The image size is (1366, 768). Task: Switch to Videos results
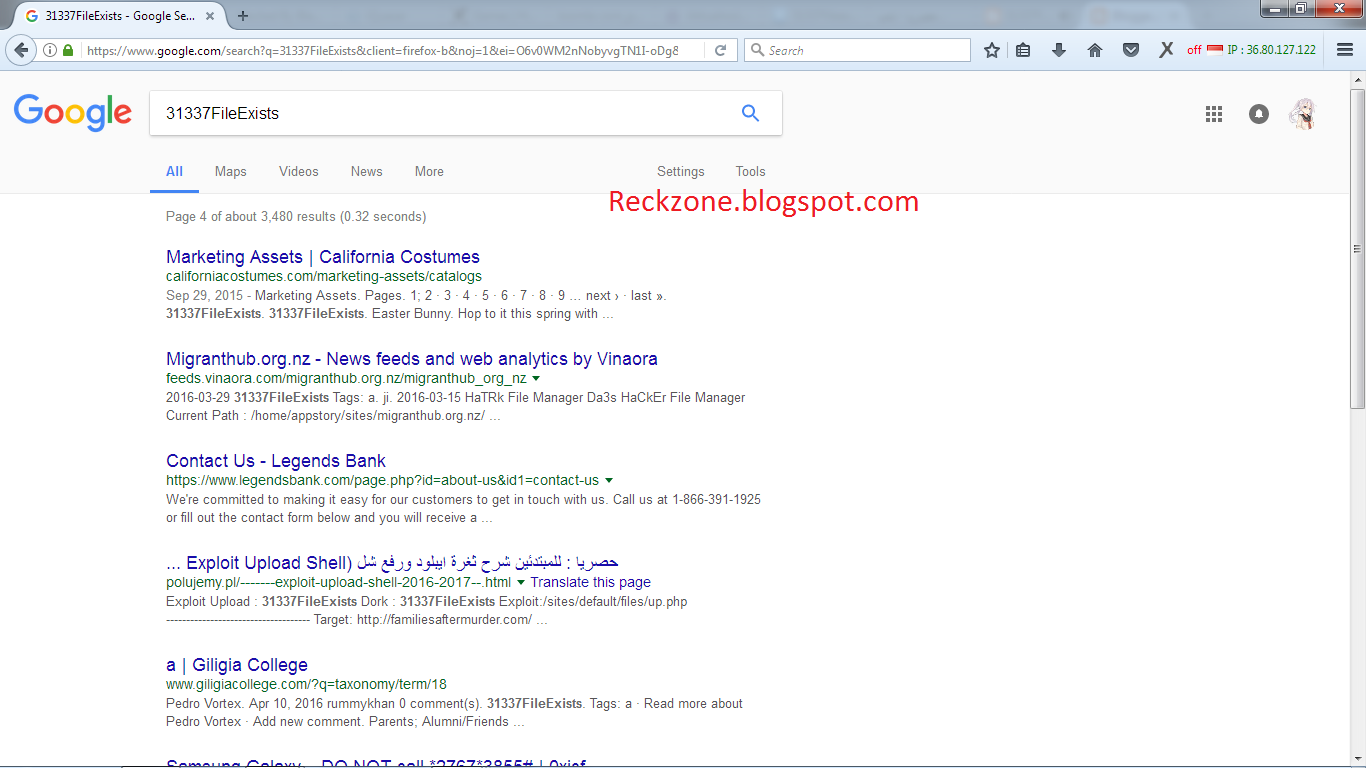[299, 171]
